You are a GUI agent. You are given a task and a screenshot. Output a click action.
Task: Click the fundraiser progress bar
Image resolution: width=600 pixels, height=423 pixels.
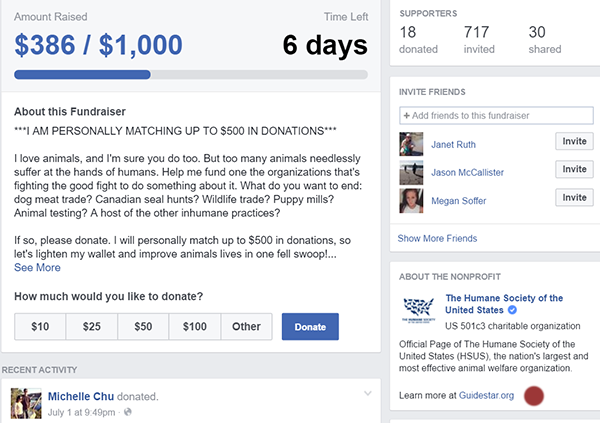pos(191,75)
